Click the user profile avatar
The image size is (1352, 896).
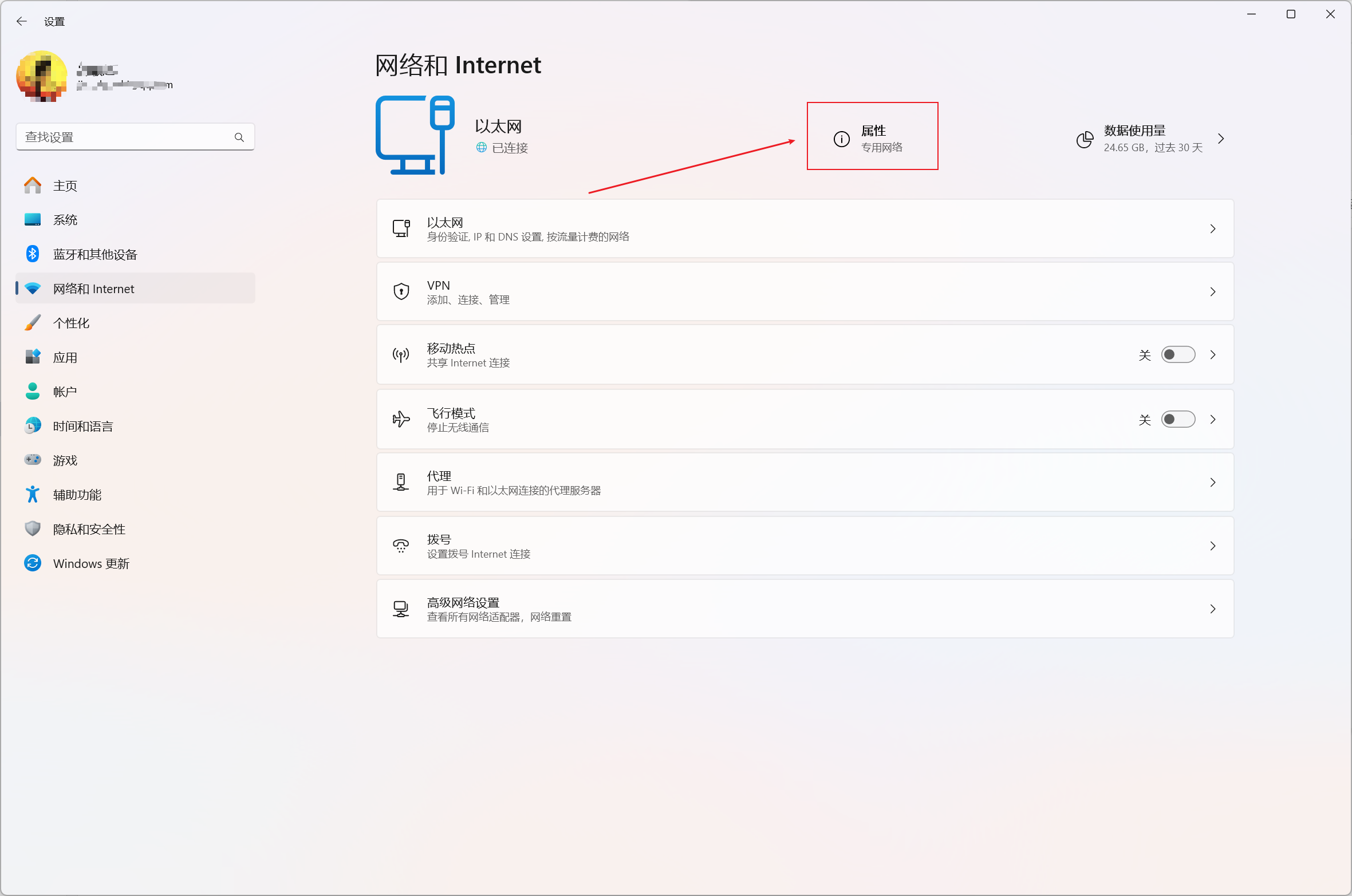42,76
